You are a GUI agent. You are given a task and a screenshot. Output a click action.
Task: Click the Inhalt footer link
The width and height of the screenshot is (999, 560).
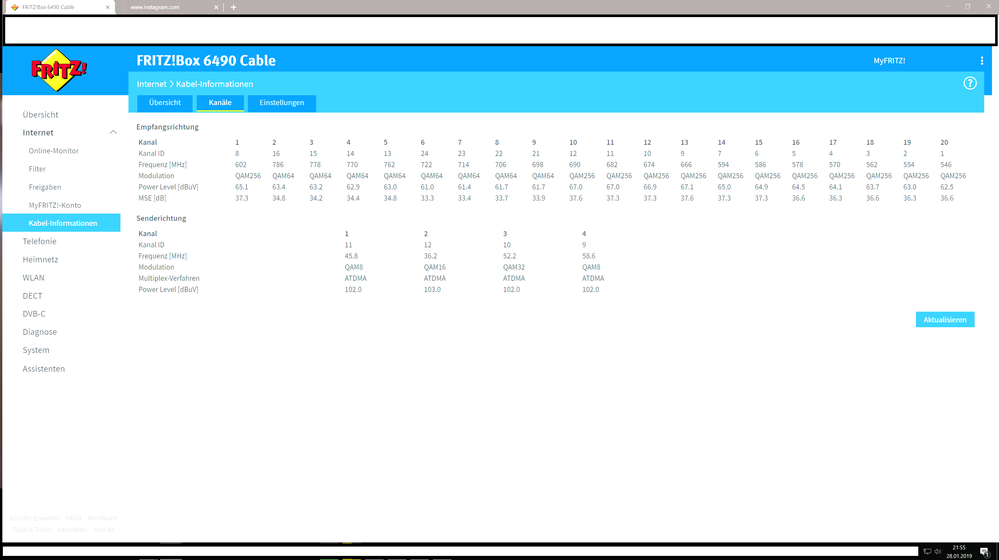click(x=73, y=519)
